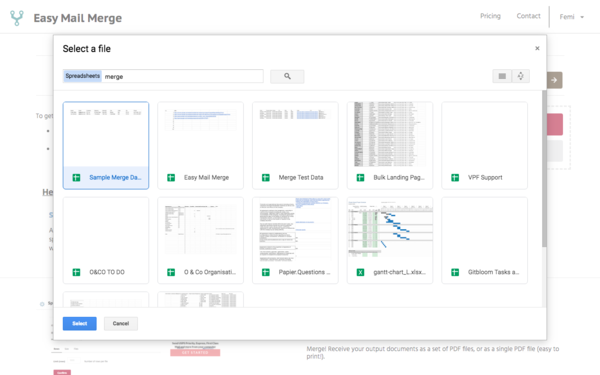Select the Gitbloom Tasks spreadsheet

point(484,240)
